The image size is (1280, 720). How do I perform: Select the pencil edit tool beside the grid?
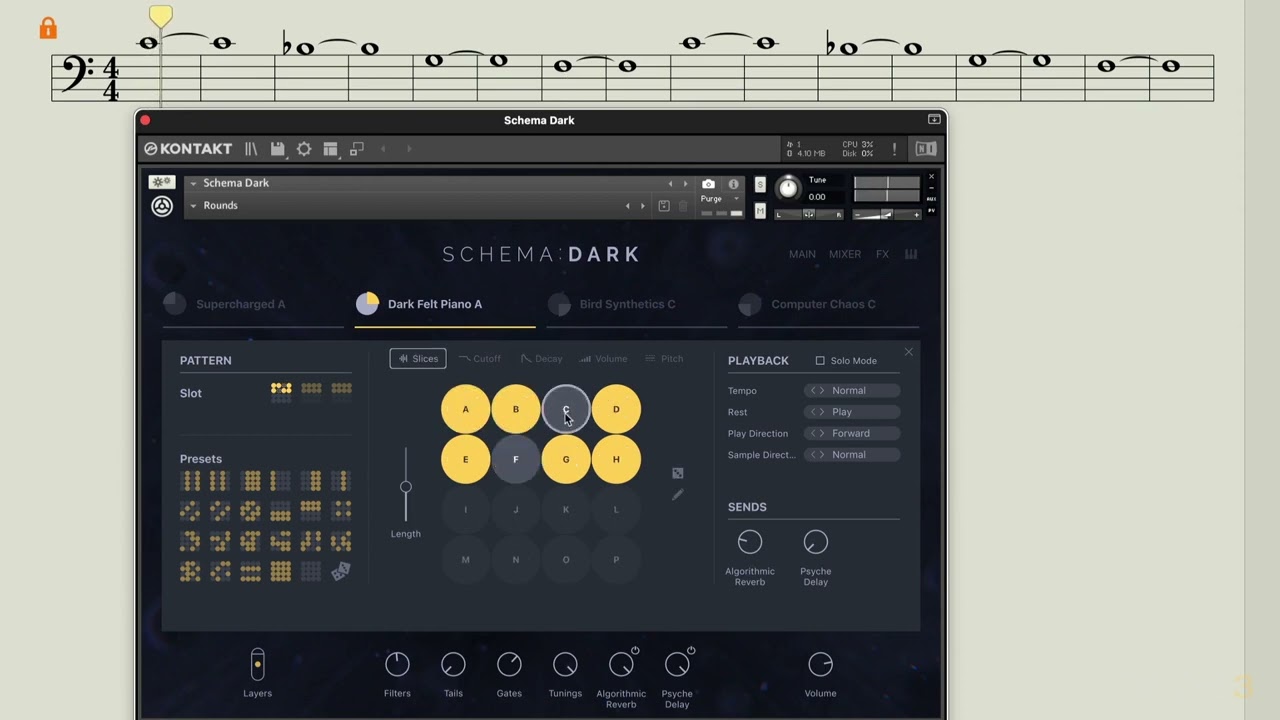click(678, 494)
